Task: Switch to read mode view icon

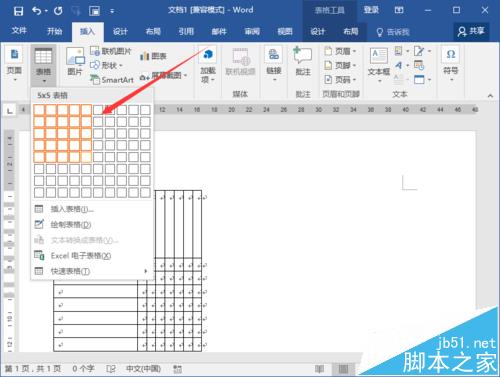Action: tap(319, 369)
